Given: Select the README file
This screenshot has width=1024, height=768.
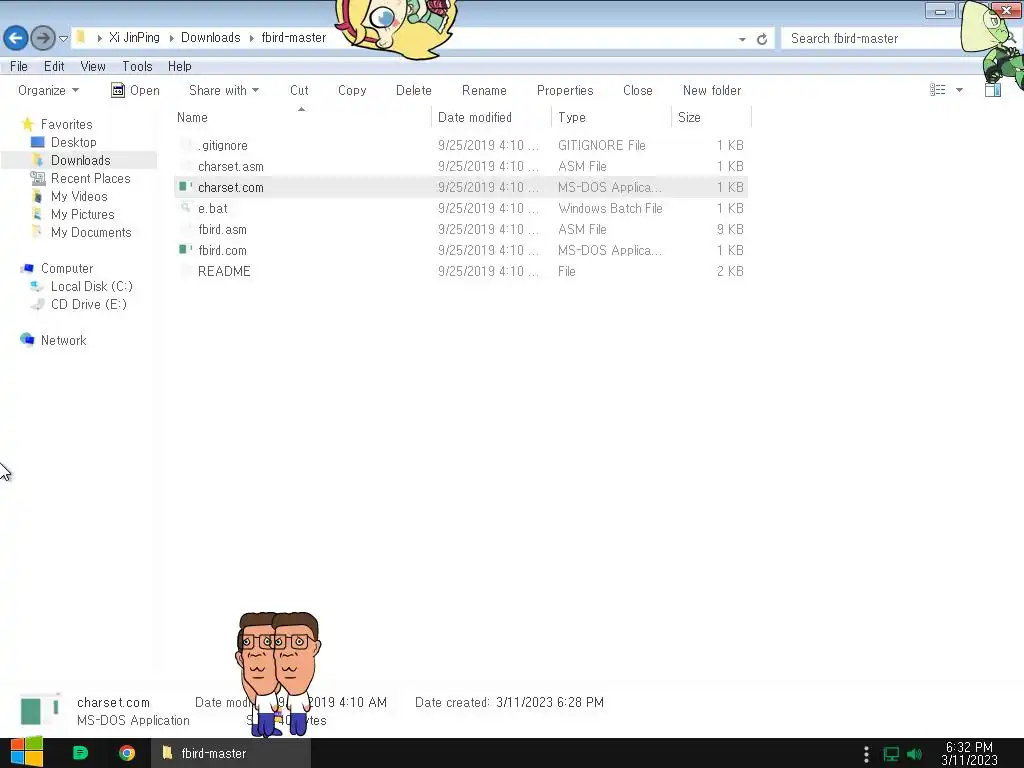Looking at the screenshot, I should [460, 270].
